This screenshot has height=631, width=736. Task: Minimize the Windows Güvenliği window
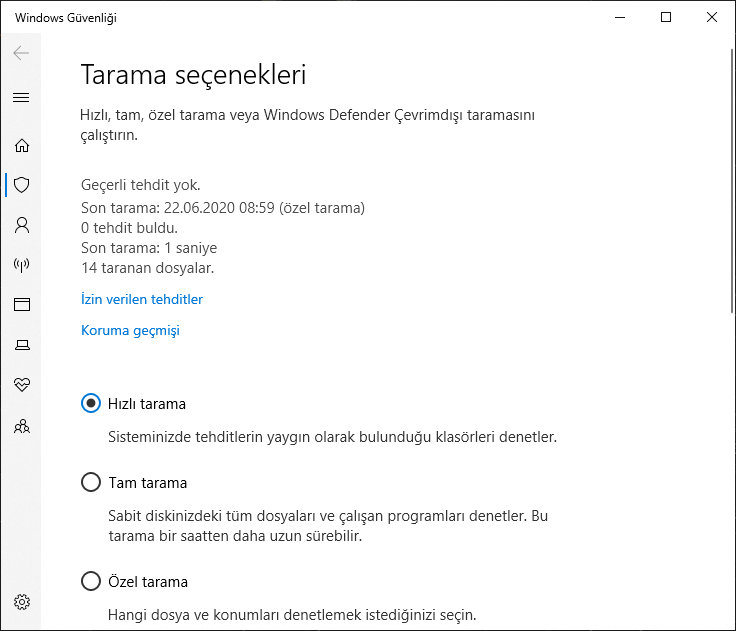620,17
